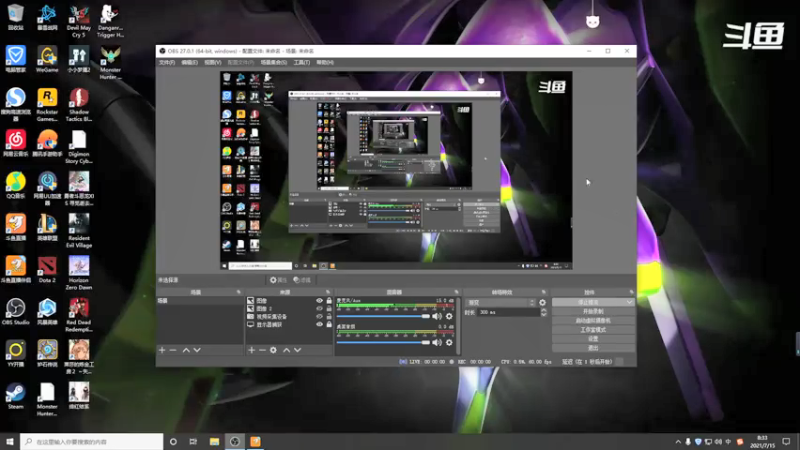Open 桌面音频 audio settings gear
This screenshot has height=450, width=800.
coord(449,342)
